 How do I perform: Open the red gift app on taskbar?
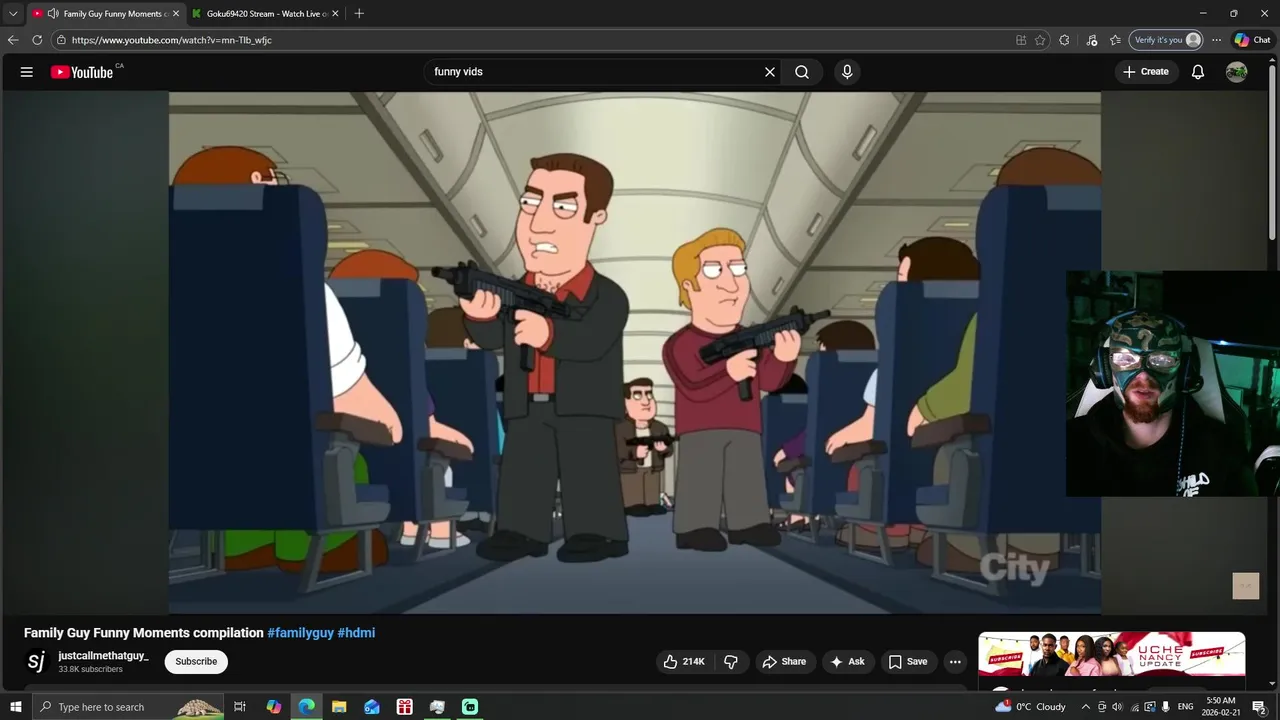(x=405, y=707)
